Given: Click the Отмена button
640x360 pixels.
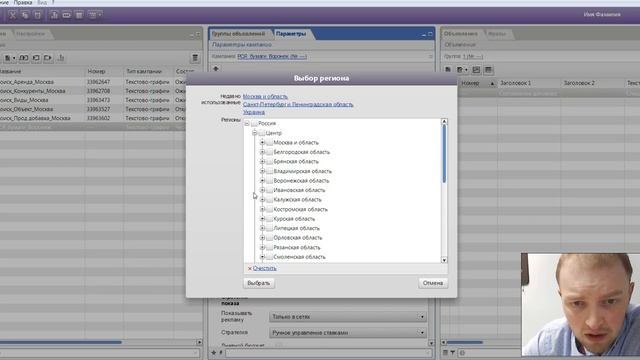Looking at the screenshot, I should 433,283.
